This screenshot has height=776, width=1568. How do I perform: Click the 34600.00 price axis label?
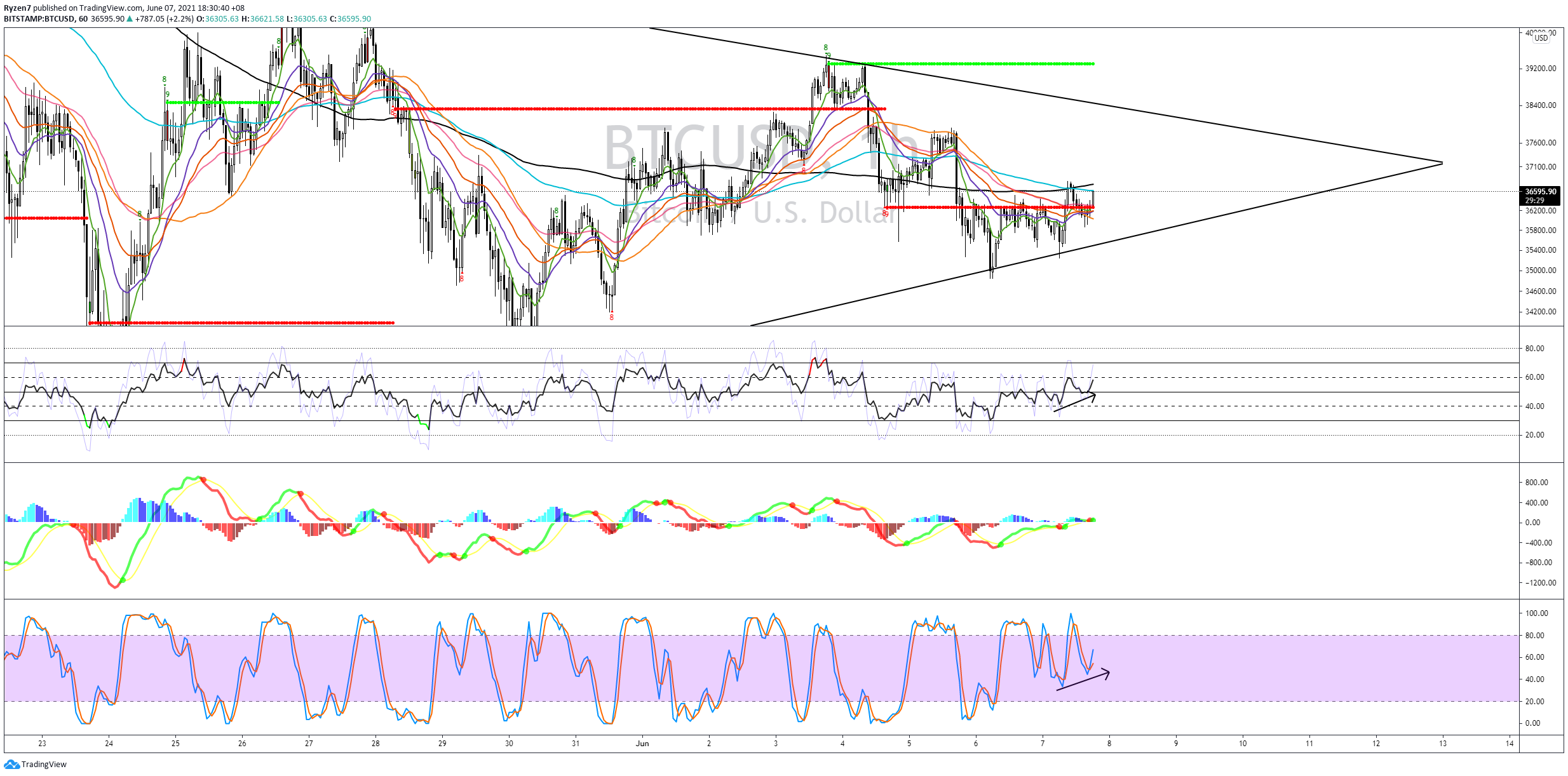click(x=1541, y=291)
